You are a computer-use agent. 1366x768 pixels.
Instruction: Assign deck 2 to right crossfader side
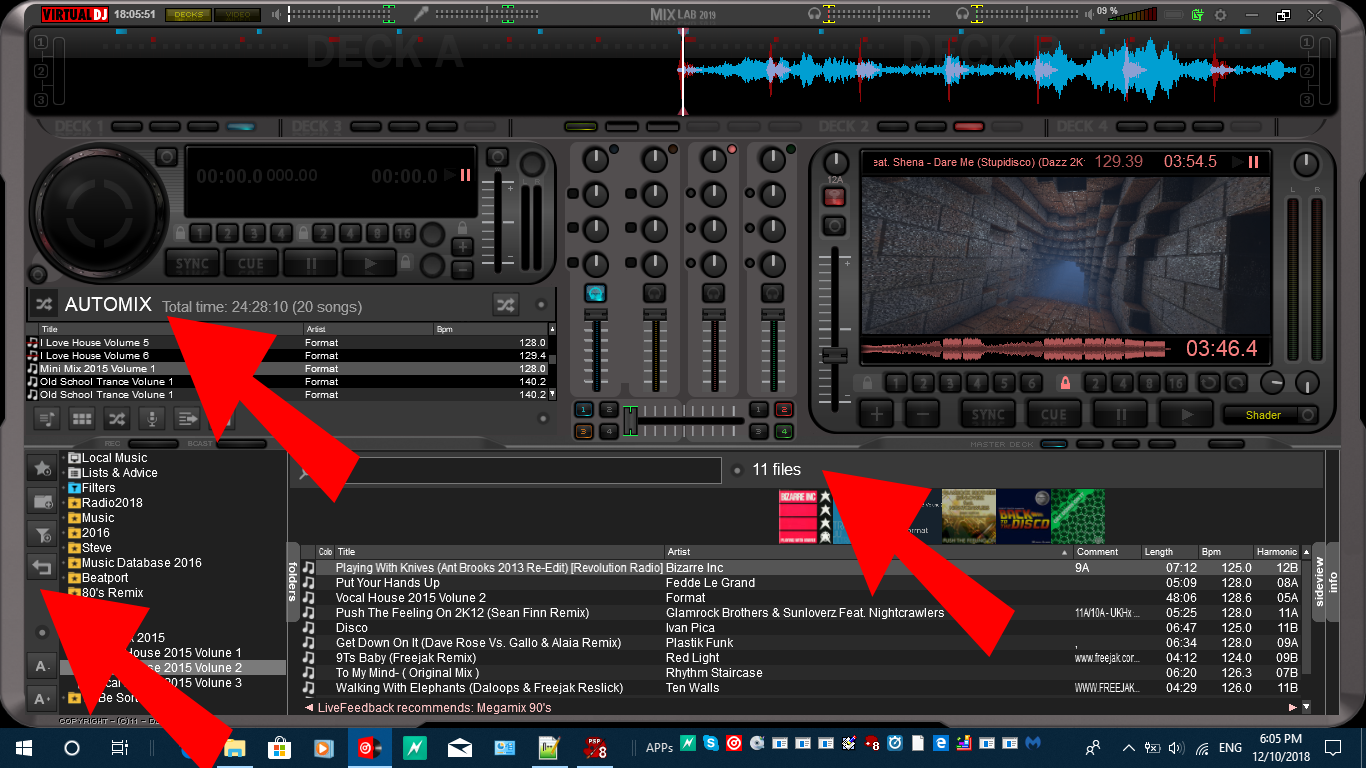tap(783, 409)
